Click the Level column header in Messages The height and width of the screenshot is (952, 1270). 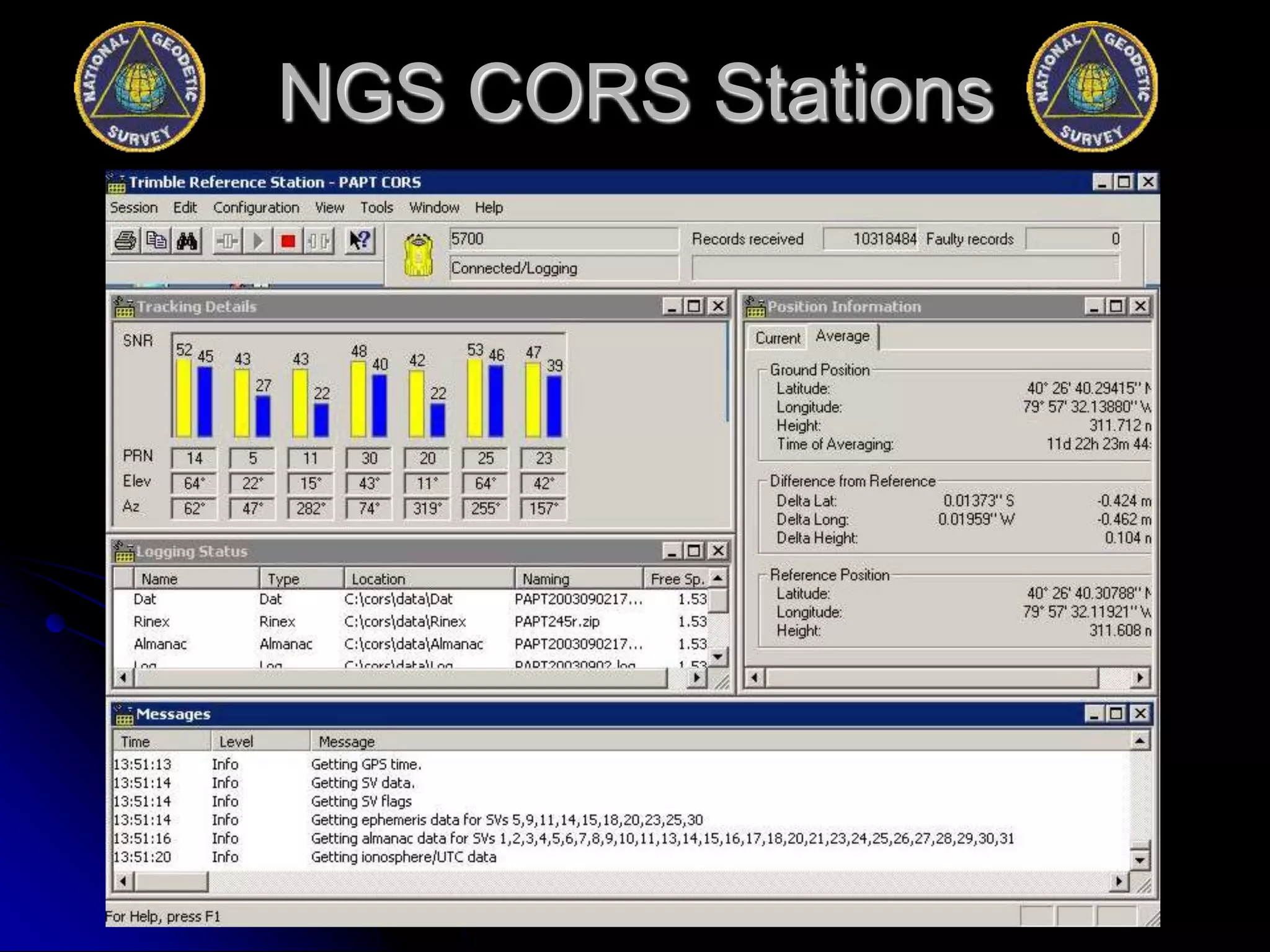(261, 741)
